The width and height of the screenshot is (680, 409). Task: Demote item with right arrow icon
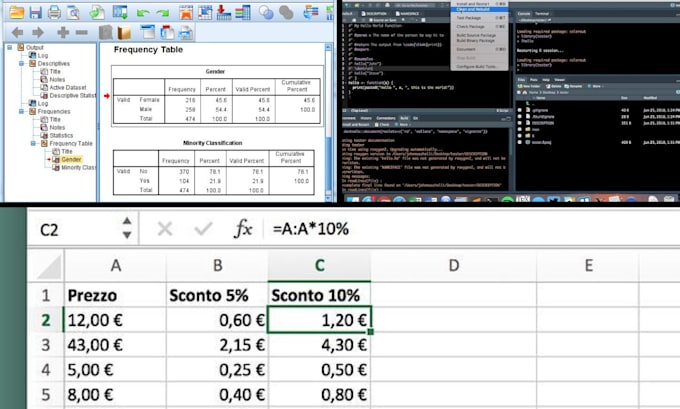pyautogui.click(x=38, y=32)
